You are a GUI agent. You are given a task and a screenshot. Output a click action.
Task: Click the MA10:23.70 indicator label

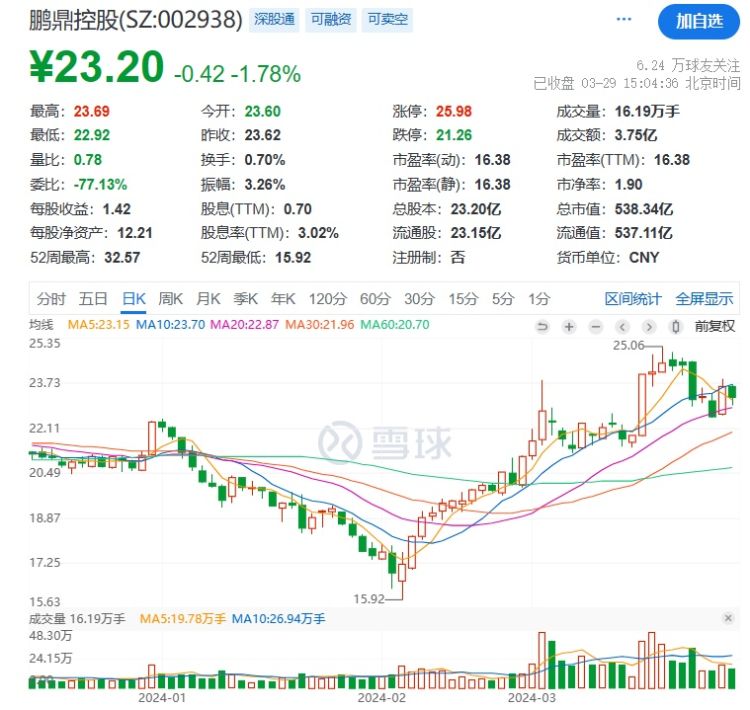[x=170, y=324]
